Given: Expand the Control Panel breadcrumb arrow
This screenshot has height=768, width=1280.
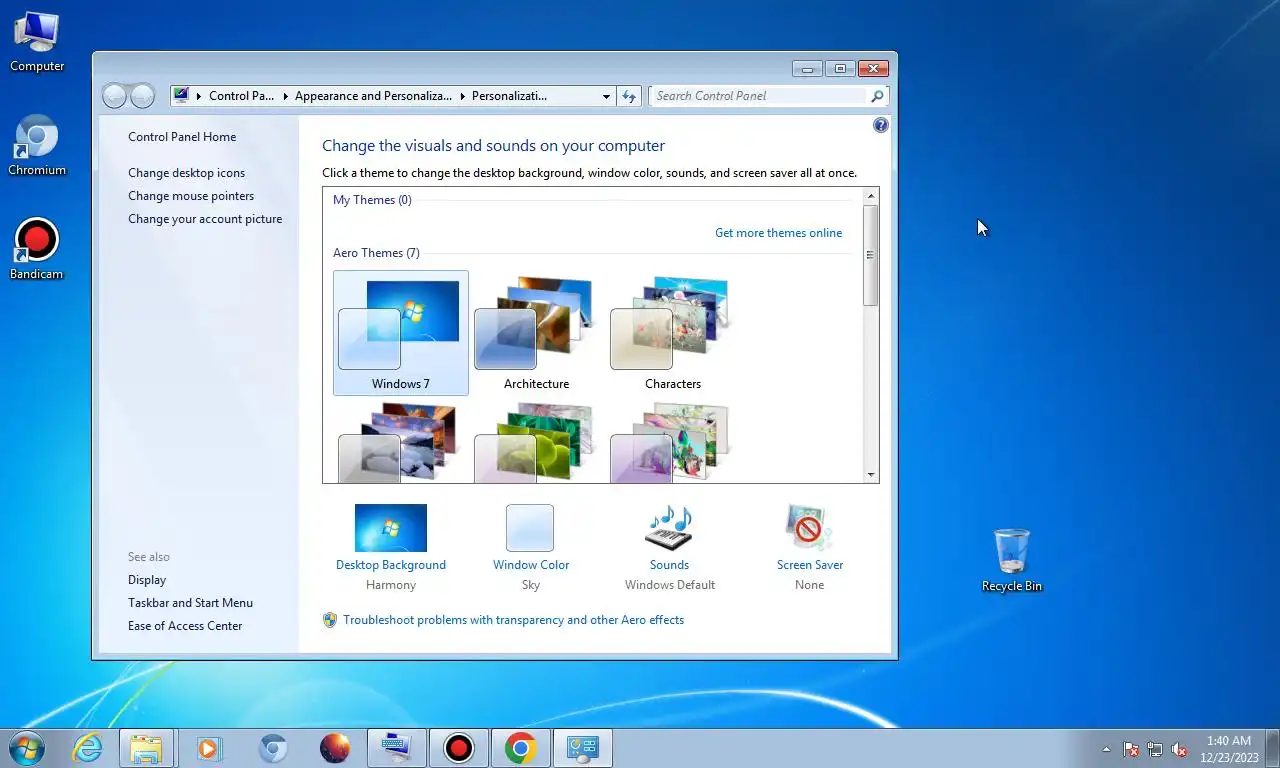Looking at the screenshot, I should tap(199, 96).
